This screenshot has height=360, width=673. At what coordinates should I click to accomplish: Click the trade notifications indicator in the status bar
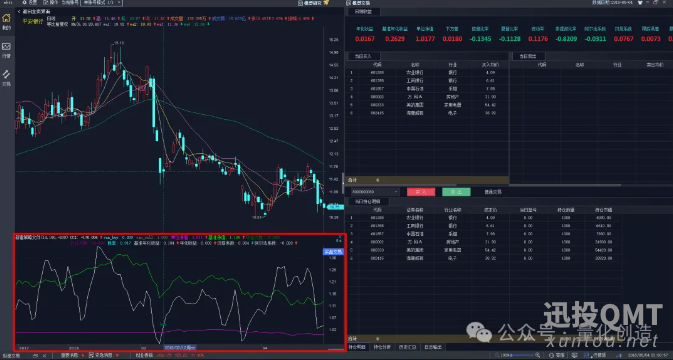[x=103, y=356]
